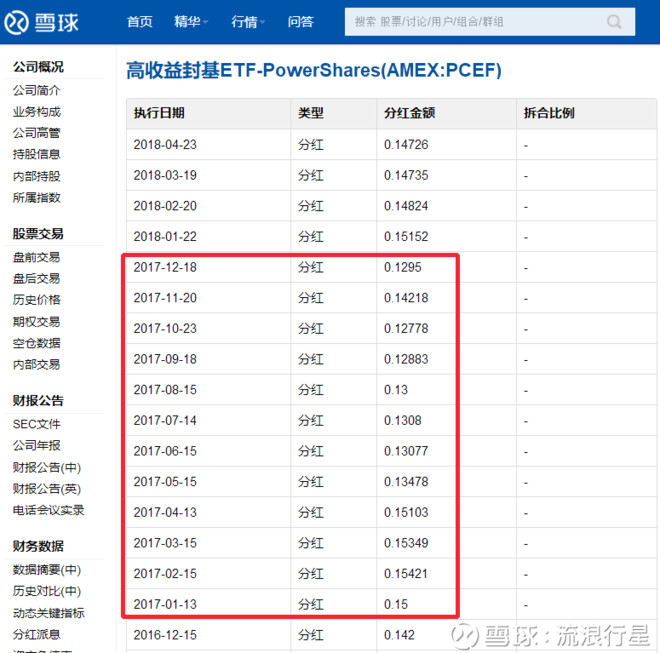Screen dimensions: 660x653
Task: Open 公司年报 in the sidebar
Action: [37, 445]
